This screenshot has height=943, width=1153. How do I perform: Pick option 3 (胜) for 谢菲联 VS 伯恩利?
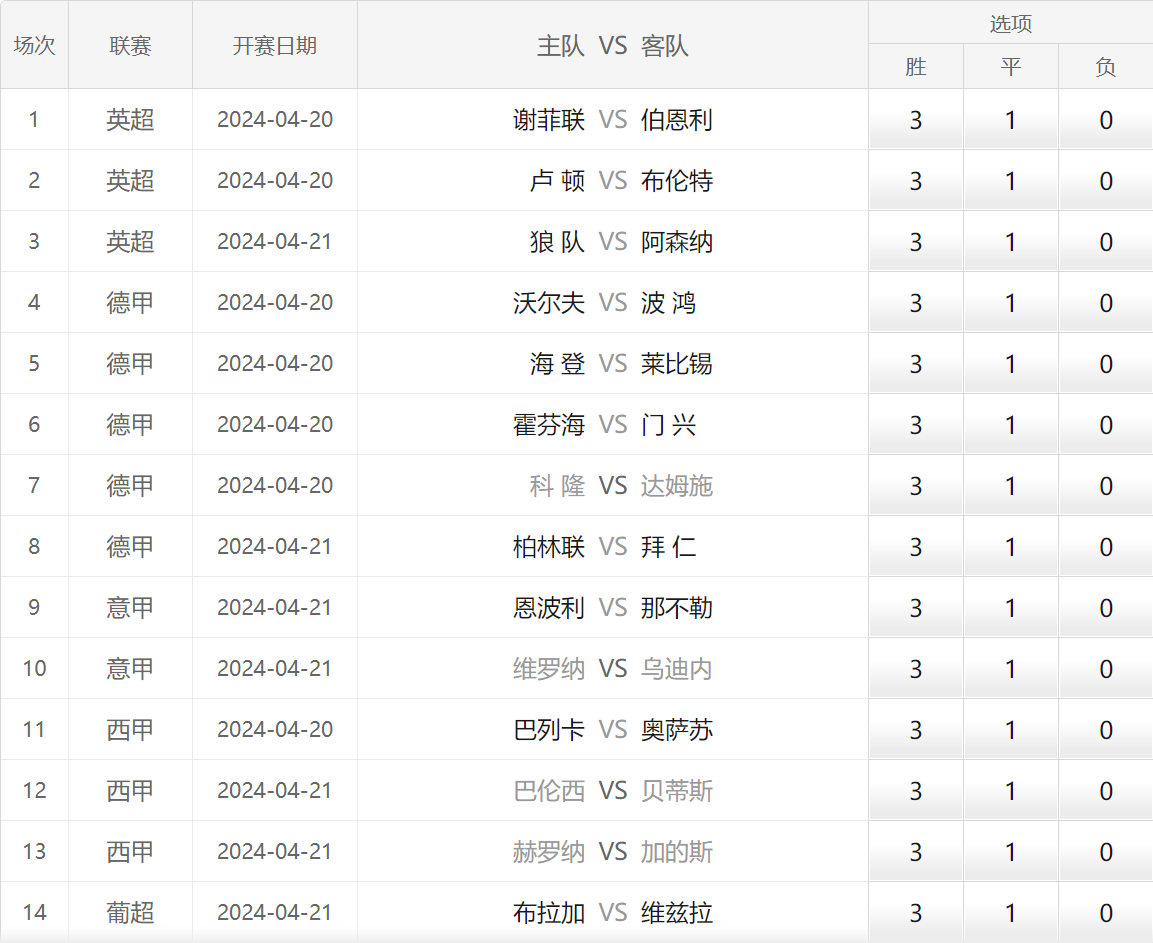pyautogui.click(x=915, y=120)
